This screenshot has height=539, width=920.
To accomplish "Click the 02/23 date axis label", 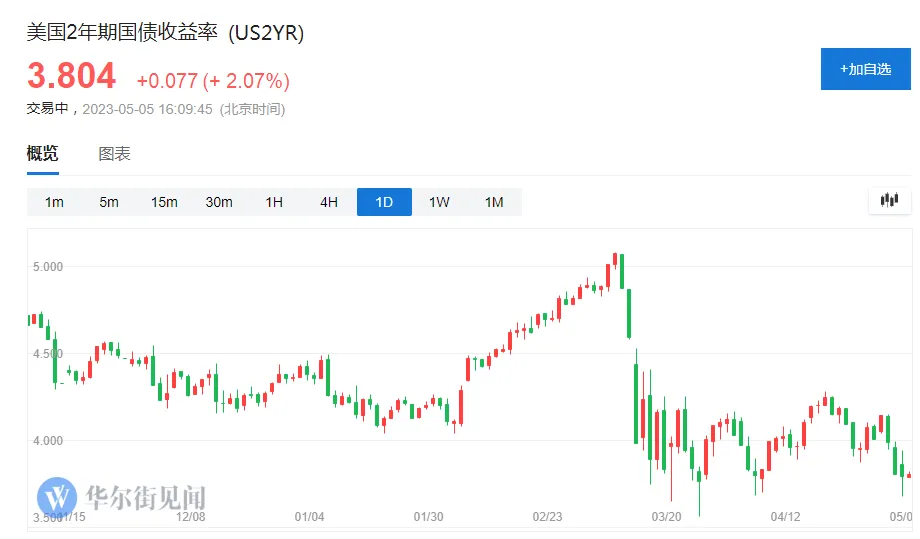I will (x=547, y=517).
